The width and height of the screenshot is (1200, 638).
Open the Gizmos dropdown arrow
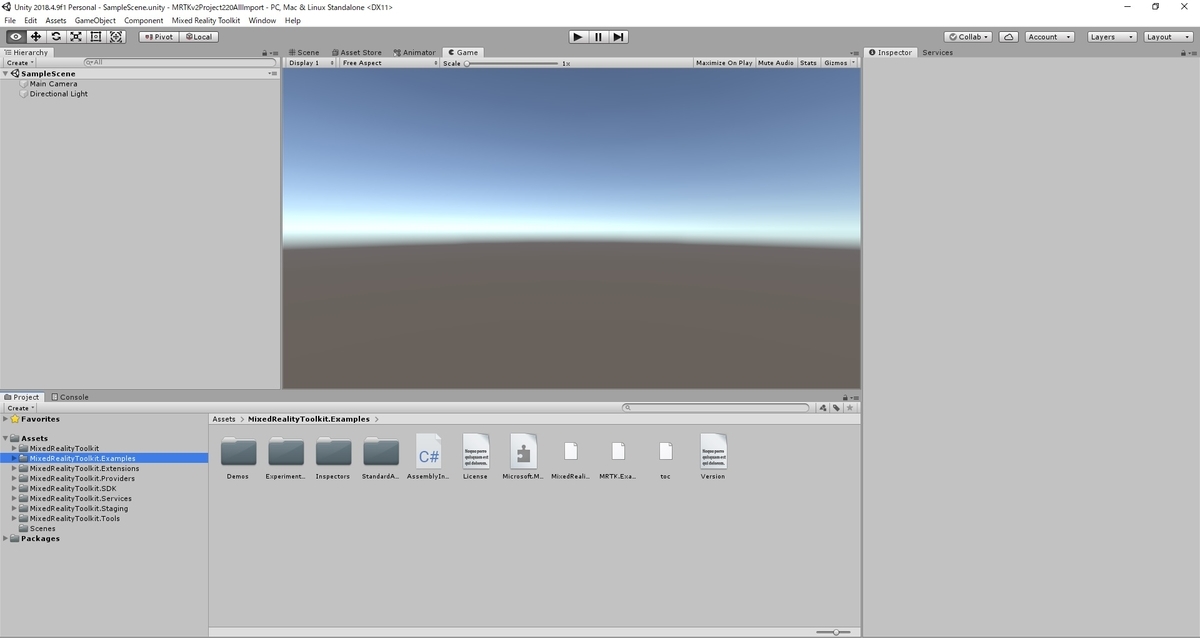pyautogui.click(x=853, y=63)
